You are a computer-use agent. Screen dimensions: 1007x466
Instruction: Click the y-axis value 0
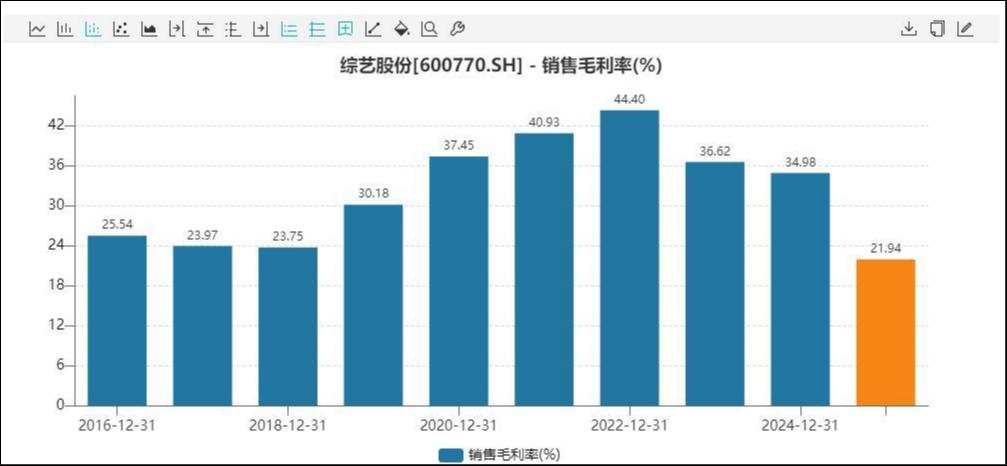pos(60,405)
